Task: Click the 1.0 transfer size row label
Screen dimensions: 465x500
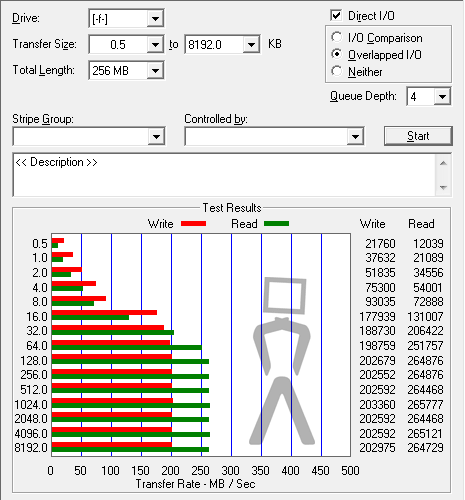Action: point(40,258)
